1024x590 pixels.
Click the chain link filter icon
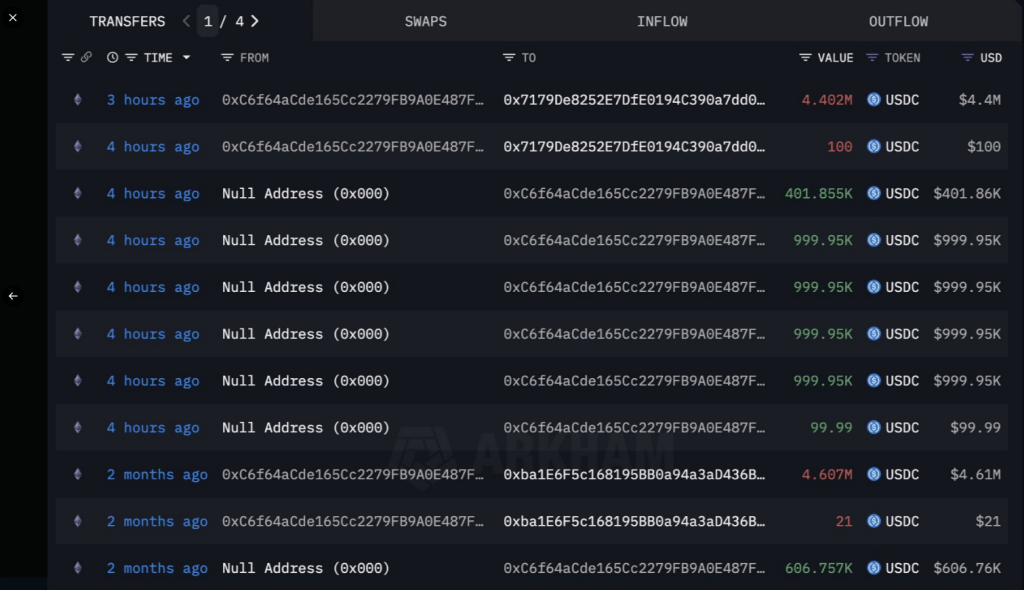point(86,58)
